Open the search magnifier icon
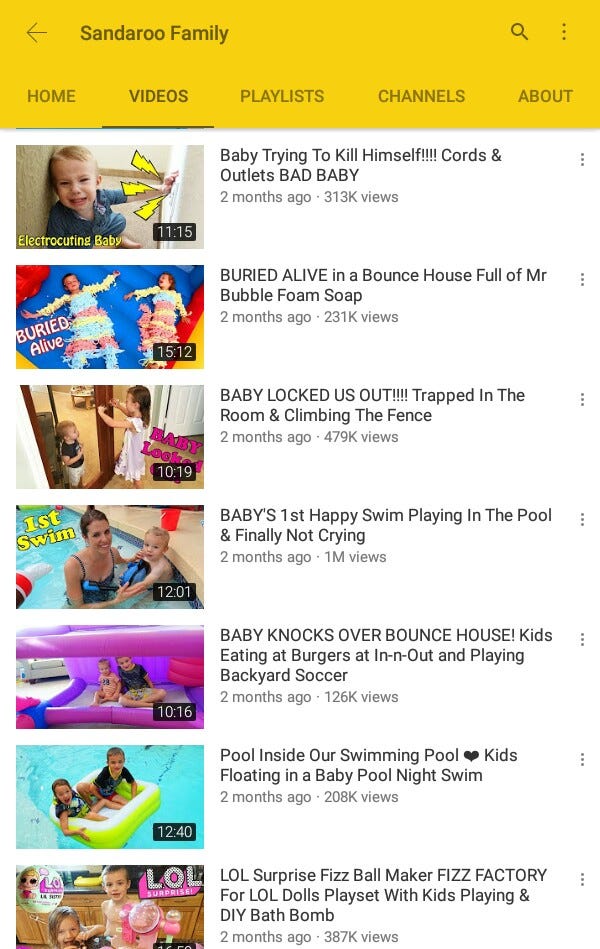Viewport: 600px width, 949px height. (519, 31)
